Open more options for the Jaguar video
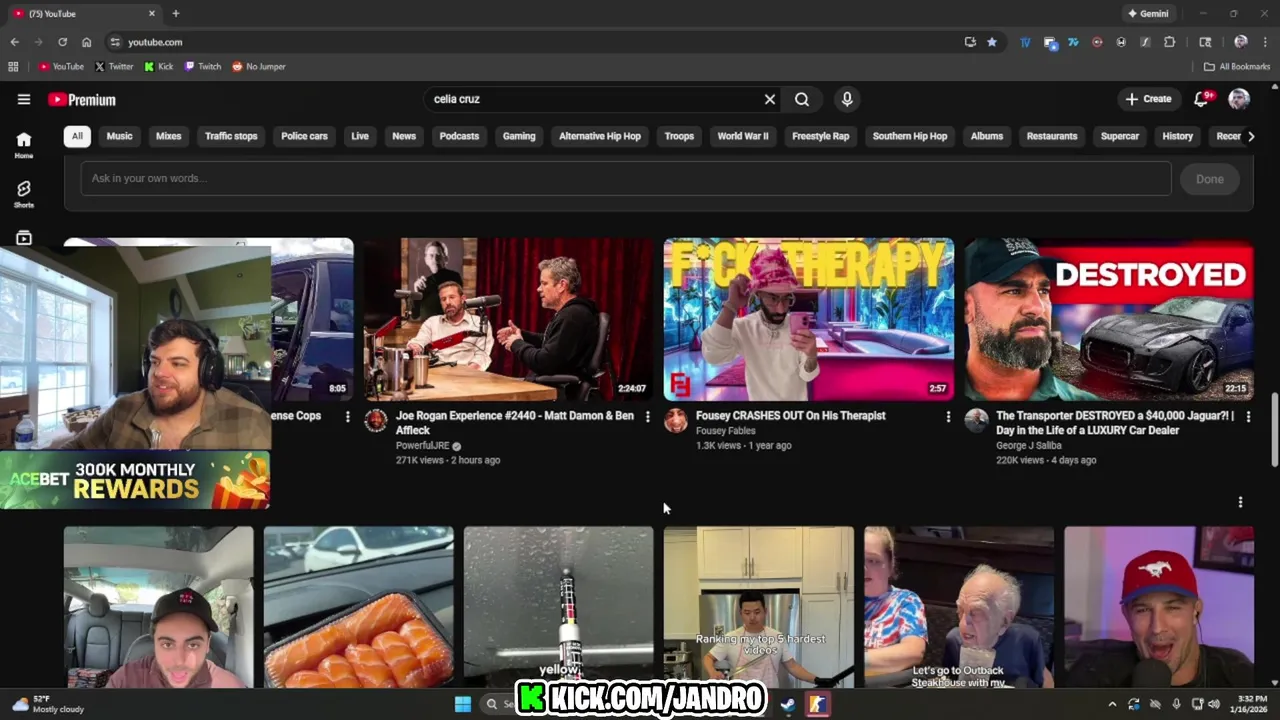 click(1248, 416)
